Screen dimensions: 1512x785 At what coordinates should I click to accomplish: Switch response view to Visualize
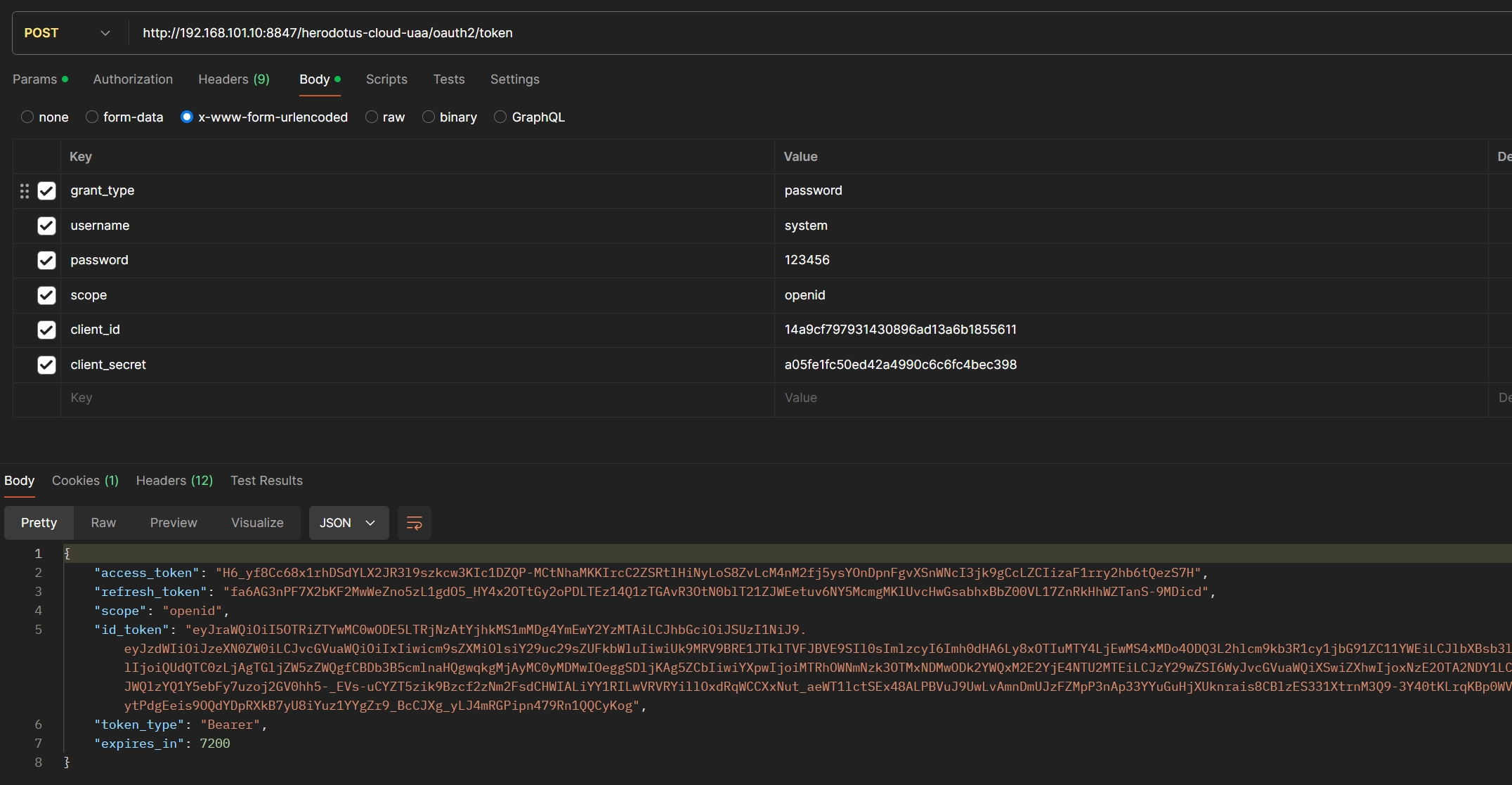tap(257, 523)
